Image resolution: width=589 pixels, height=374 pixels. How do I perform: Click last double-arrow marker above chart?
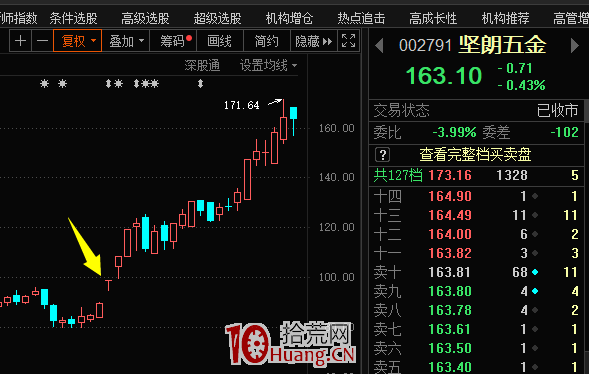pyautogui.click(x=200, y=83)
